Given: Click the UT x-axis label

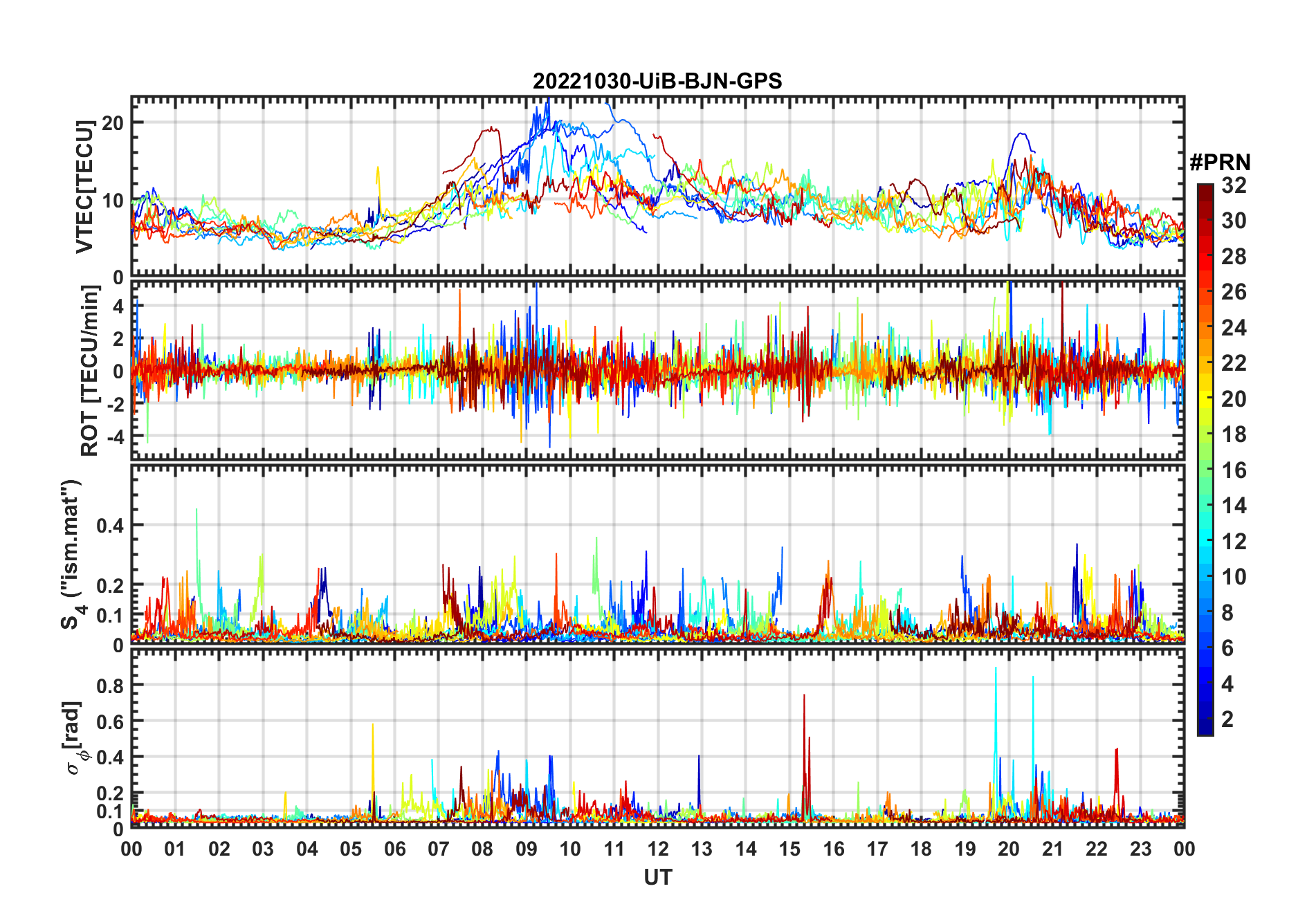Looking at the screenshot, I should 657,878.
